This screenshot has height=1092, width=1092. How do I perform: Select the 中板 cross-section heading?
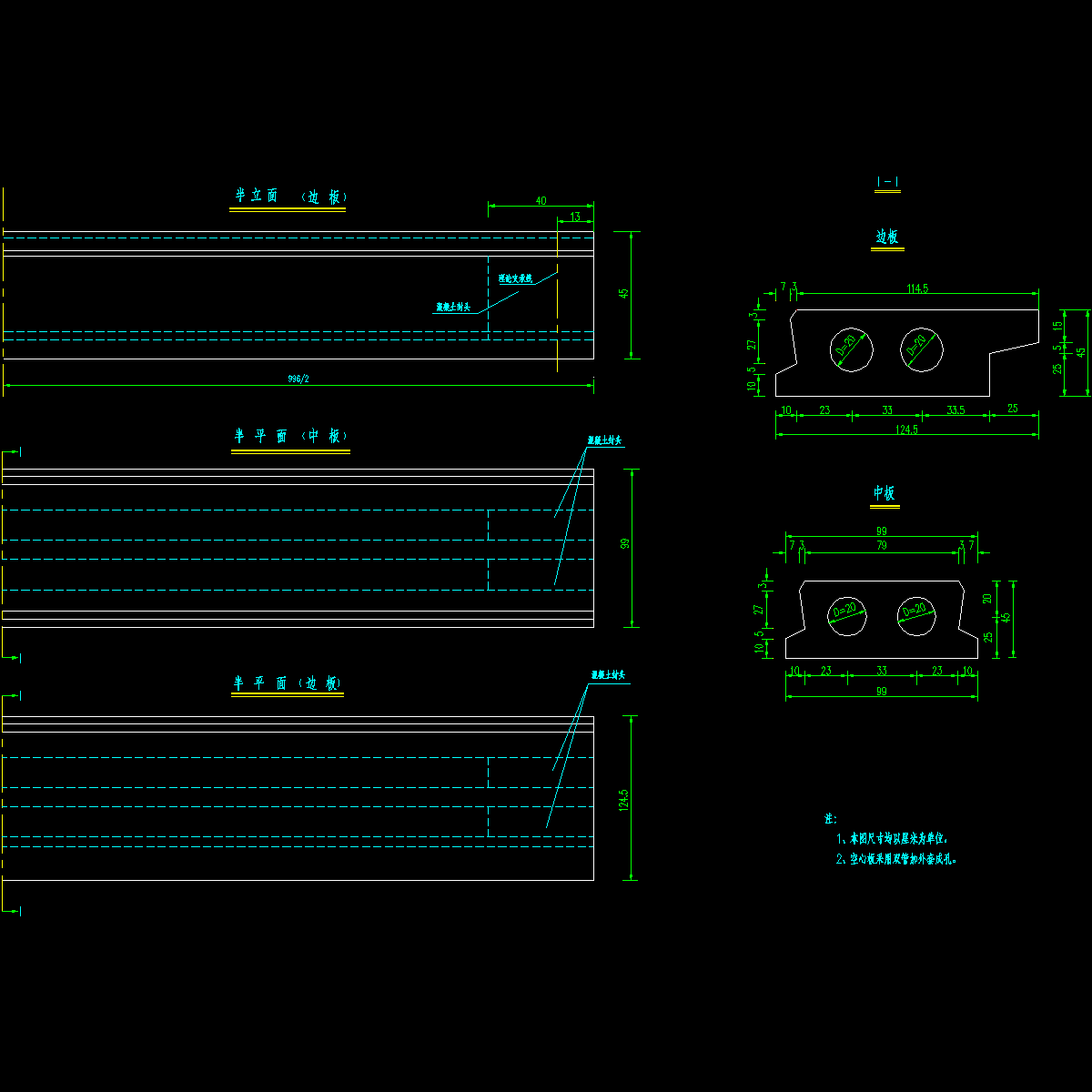(885, 493)
